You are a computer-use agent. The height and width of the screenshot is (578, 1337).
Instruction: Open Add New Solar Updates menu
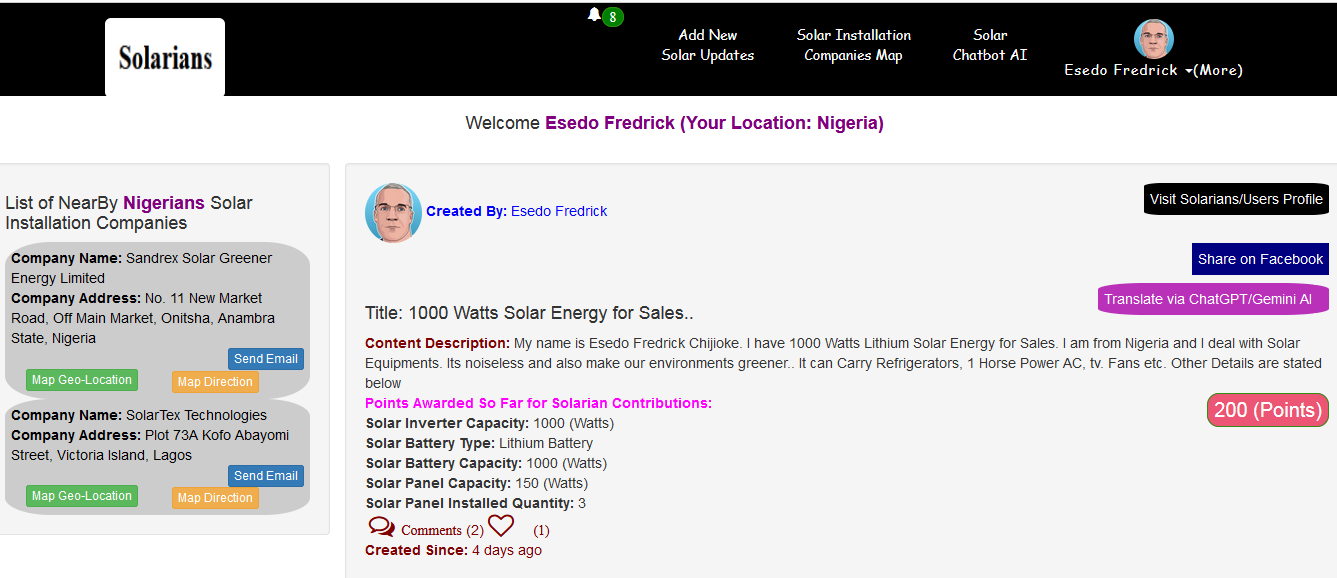coord(708,45)
